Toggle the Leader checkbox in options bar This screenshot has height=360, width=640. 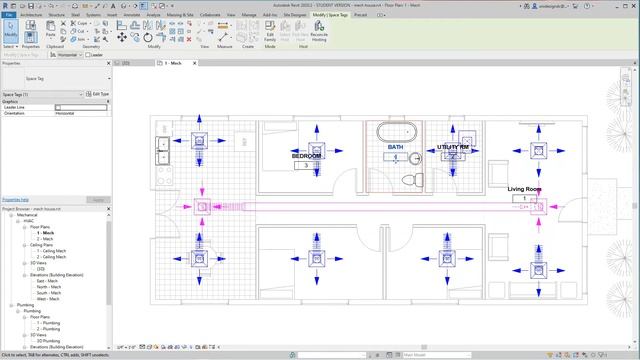point(88,55)
